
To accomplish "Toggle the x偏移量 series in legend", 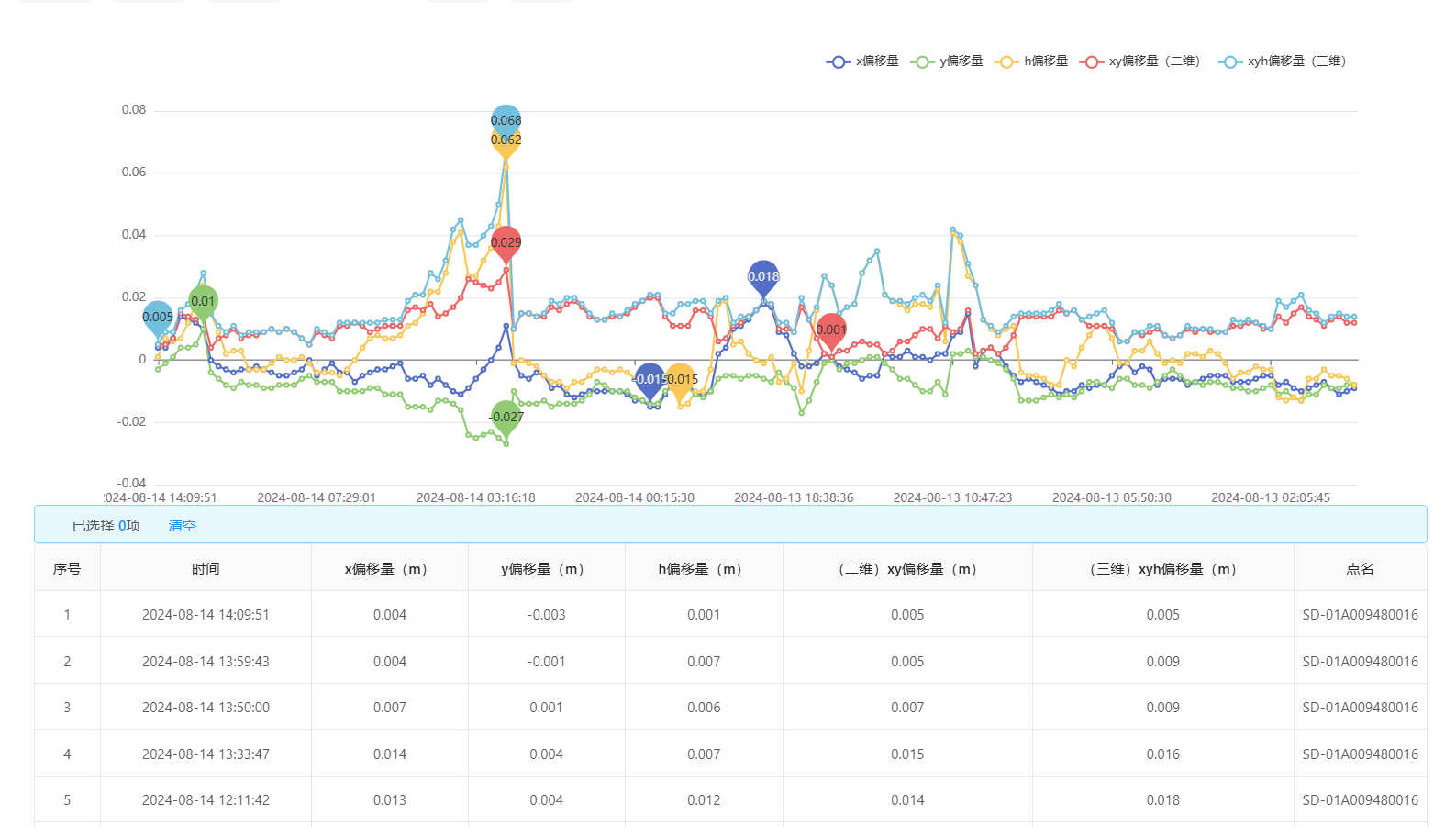I will click(862, 61).
